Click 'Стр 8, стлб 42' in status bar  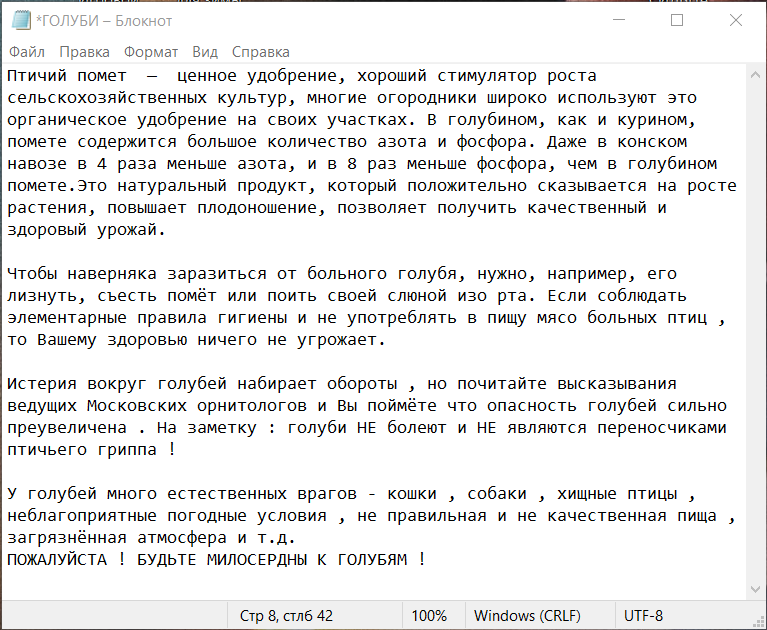286,615
